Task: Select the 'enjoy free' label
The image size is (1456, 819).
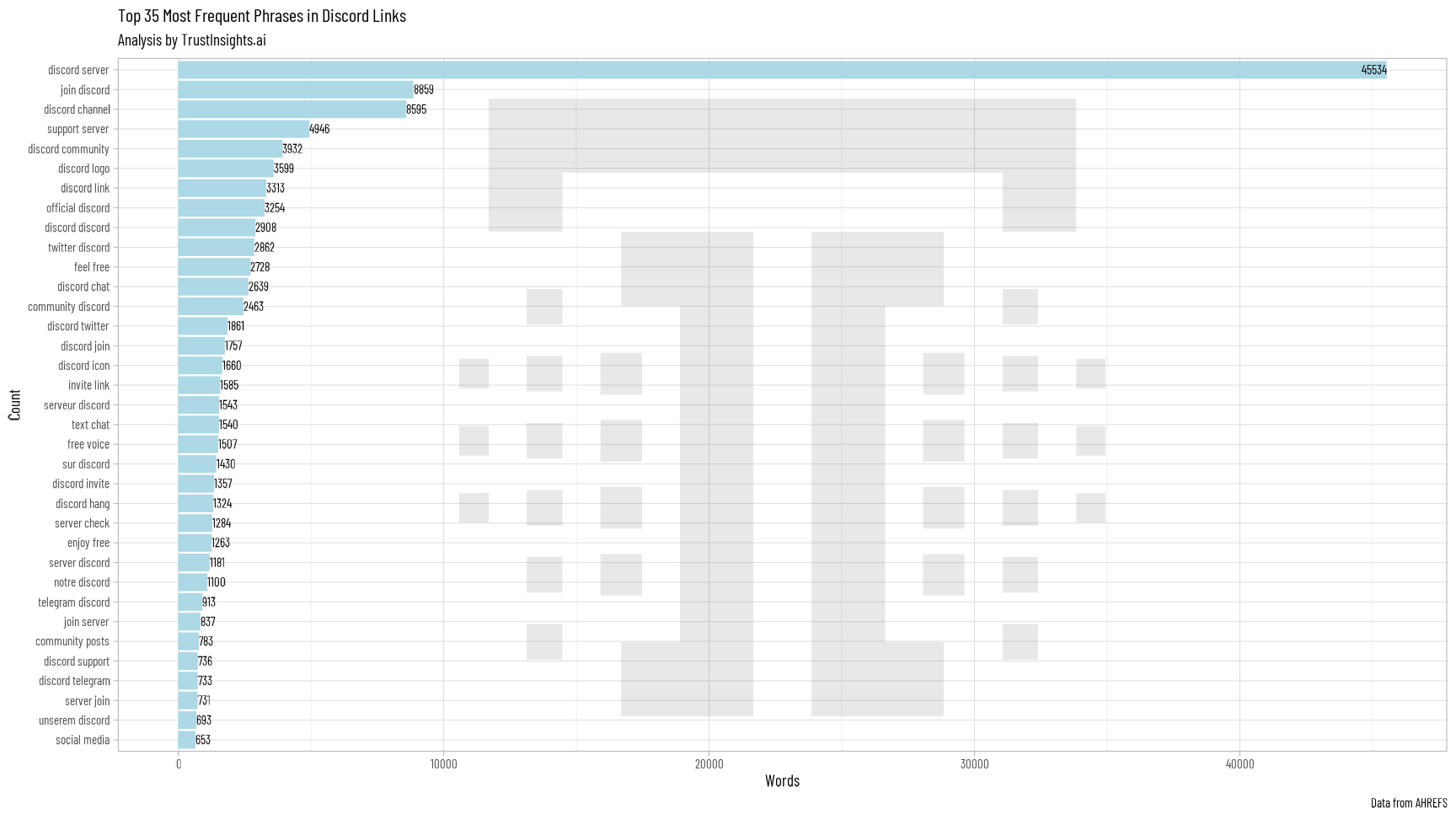Action: (88, 543)
